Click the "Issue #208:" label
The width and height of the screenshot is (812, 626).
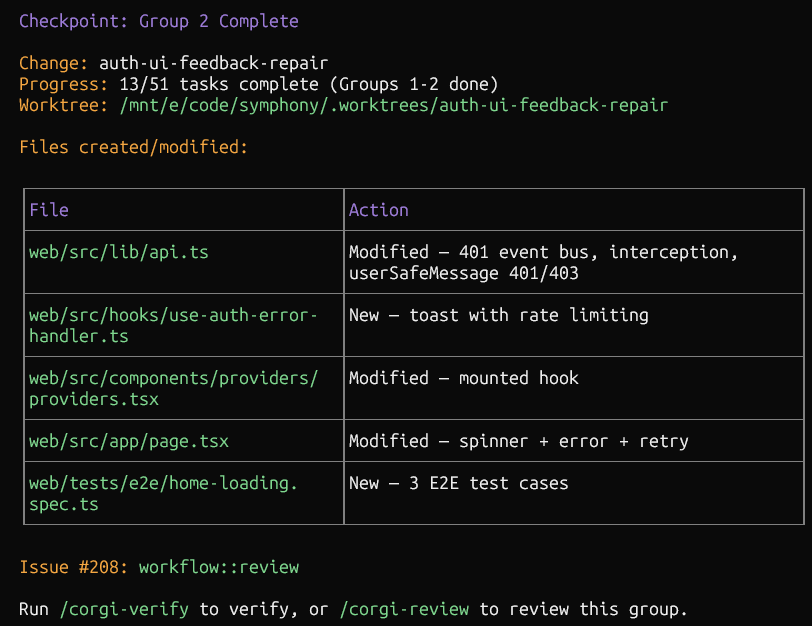click(74, 567)
